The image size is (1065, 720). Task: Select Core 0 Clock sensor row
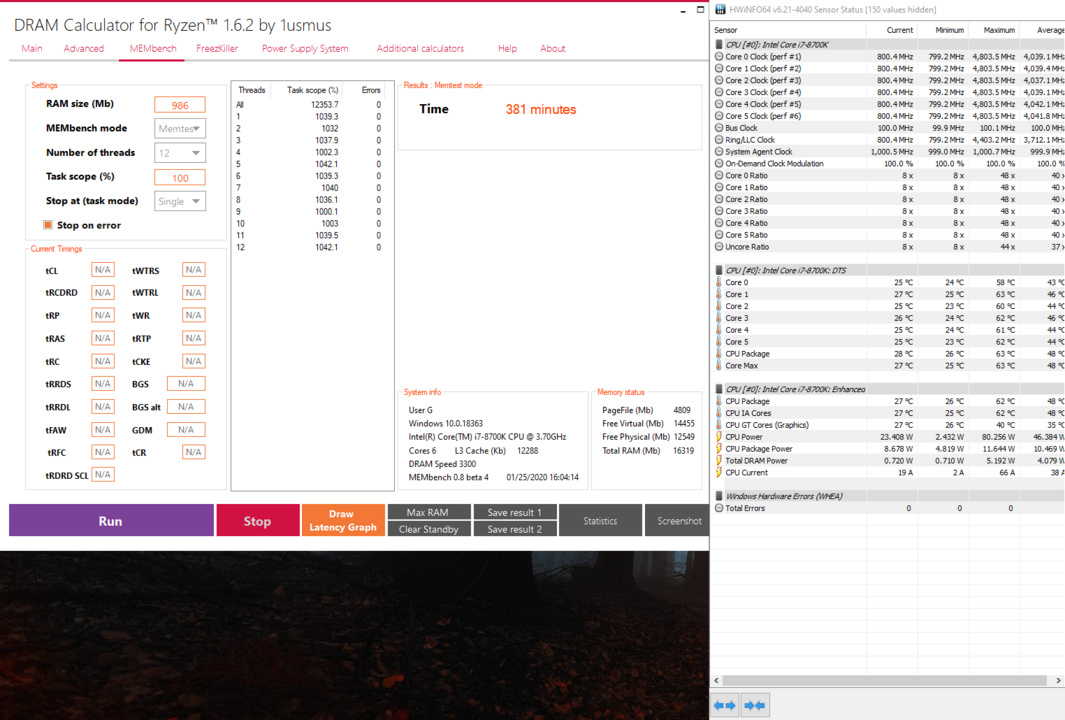click(x=889, y=57)
